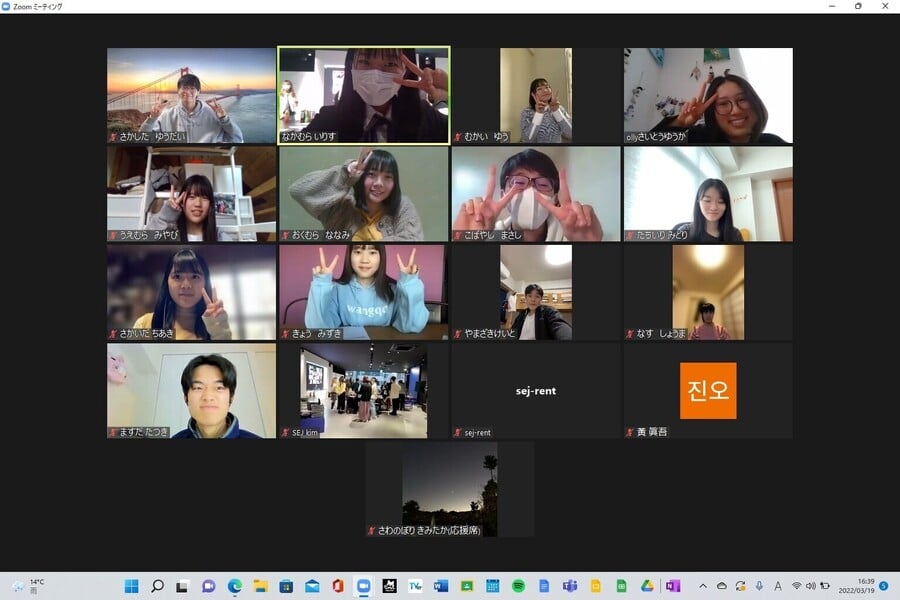Open the Wi-Fi network status icon
The height and width of the screenshot is (600, 900).
796,586
